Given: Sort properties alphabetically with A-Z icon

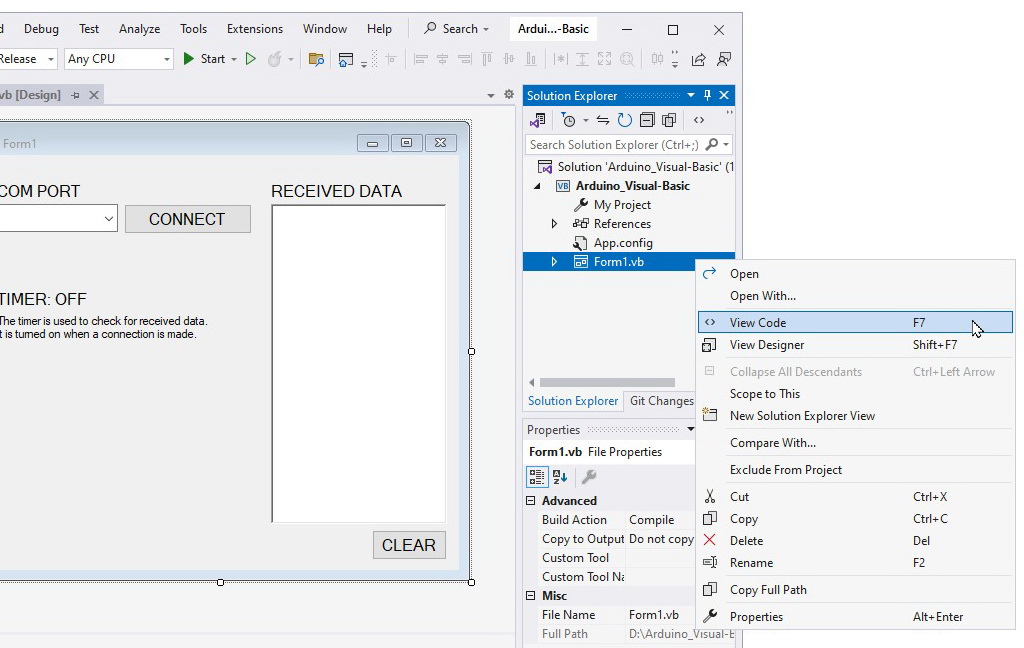Looking at the screenshot, I should 560,477.
